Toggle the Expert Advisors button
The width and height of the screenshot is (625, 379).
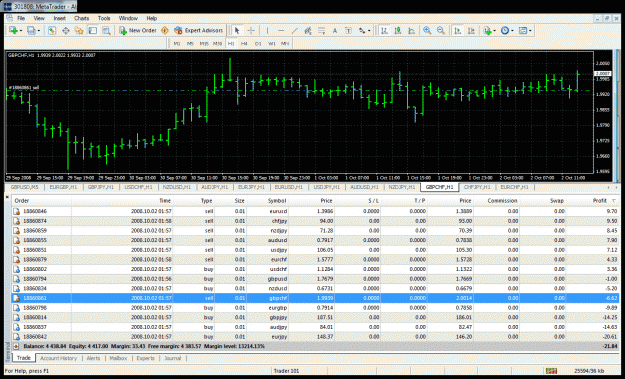[199, 30]
